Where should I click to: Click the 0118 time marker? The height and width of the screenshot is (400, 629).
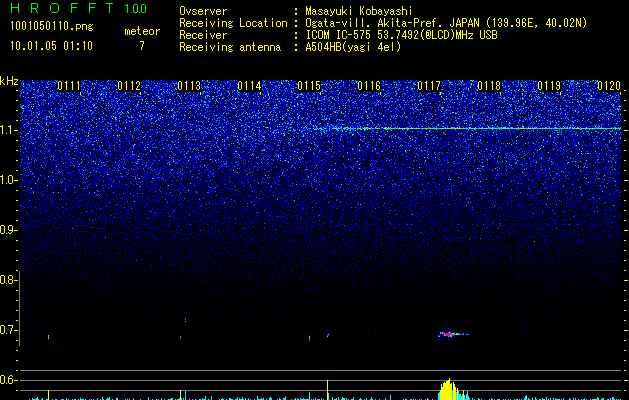489,86
